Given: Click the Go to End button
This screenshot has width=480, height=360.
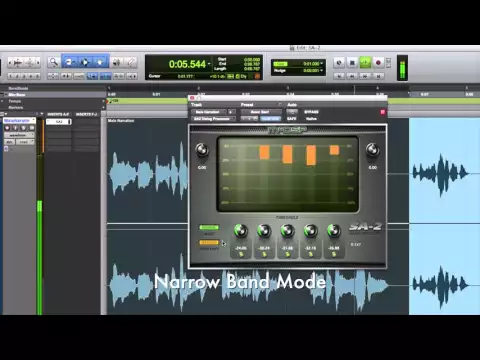Looking at the screenshot, I should tap(378, 76).
